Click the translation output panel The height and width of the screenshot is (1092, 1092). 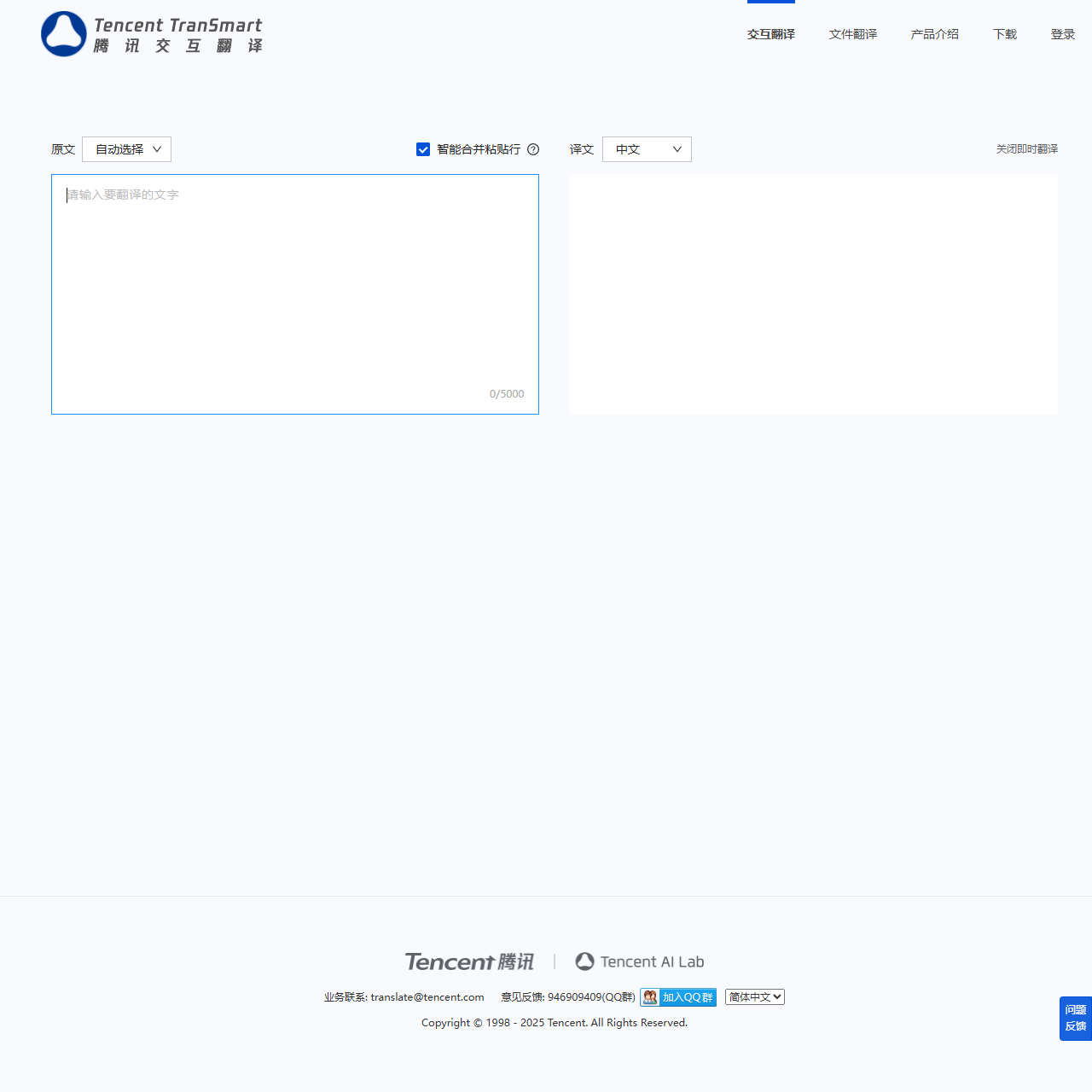tap(813, 294)
